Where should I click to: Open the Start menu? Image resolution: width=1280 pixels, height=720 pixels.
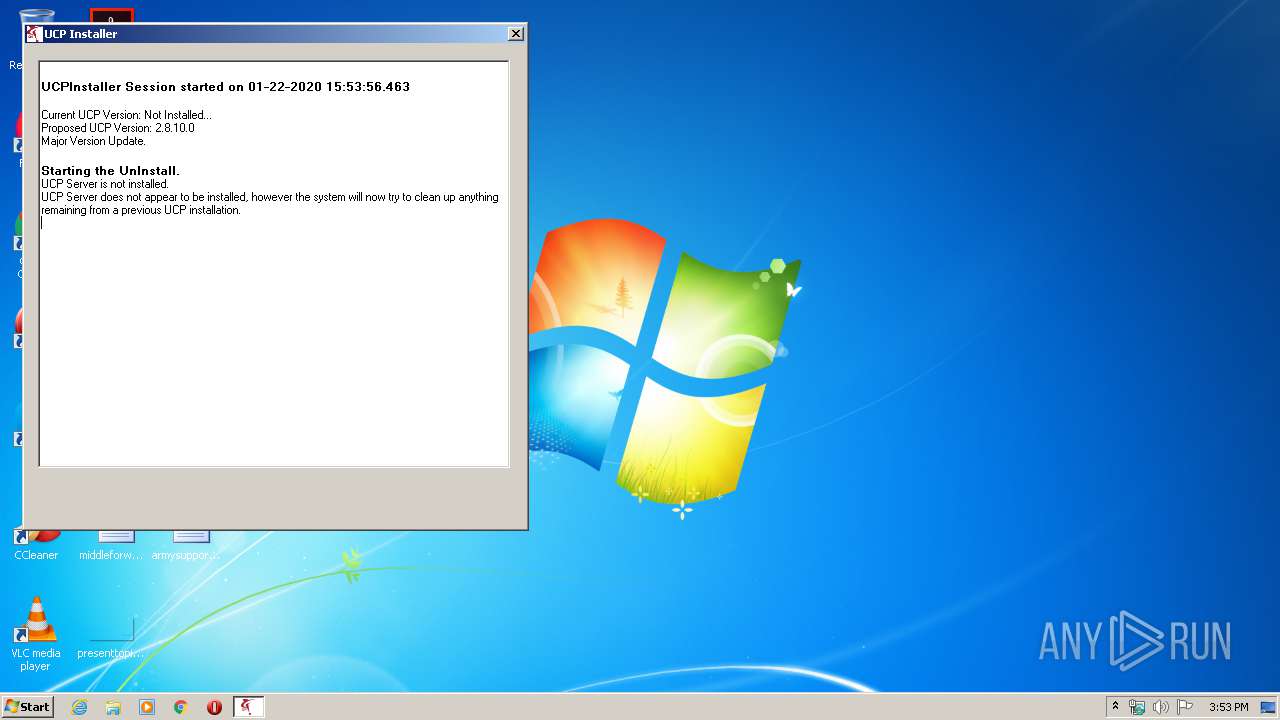27,707
